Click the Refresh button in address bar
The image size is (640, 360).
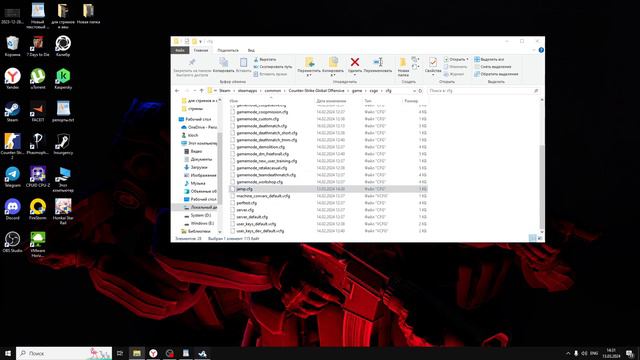(420, 91)
